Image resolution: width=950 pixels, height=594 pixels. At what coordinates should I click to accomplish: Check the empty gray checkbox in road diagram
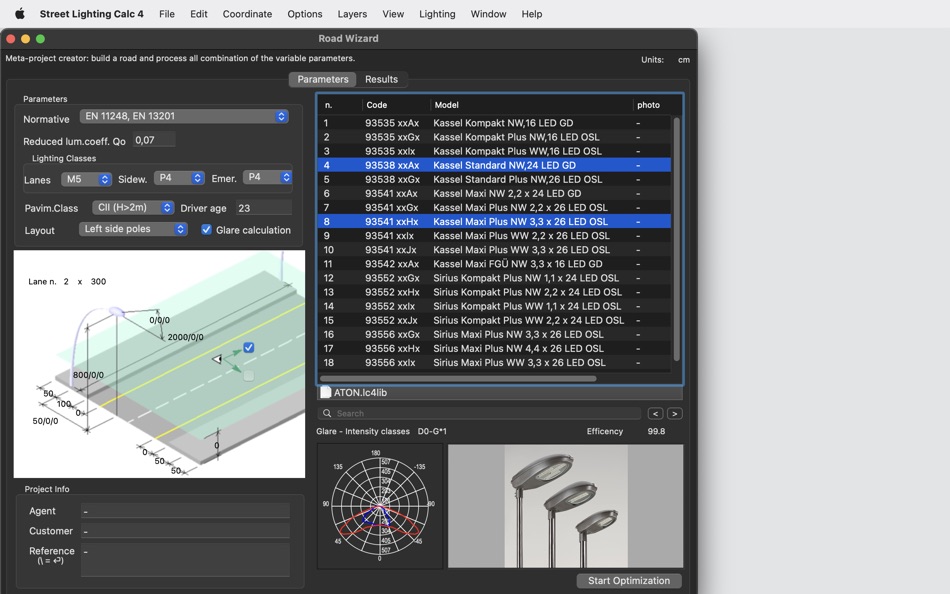click(x=248, y=376)
